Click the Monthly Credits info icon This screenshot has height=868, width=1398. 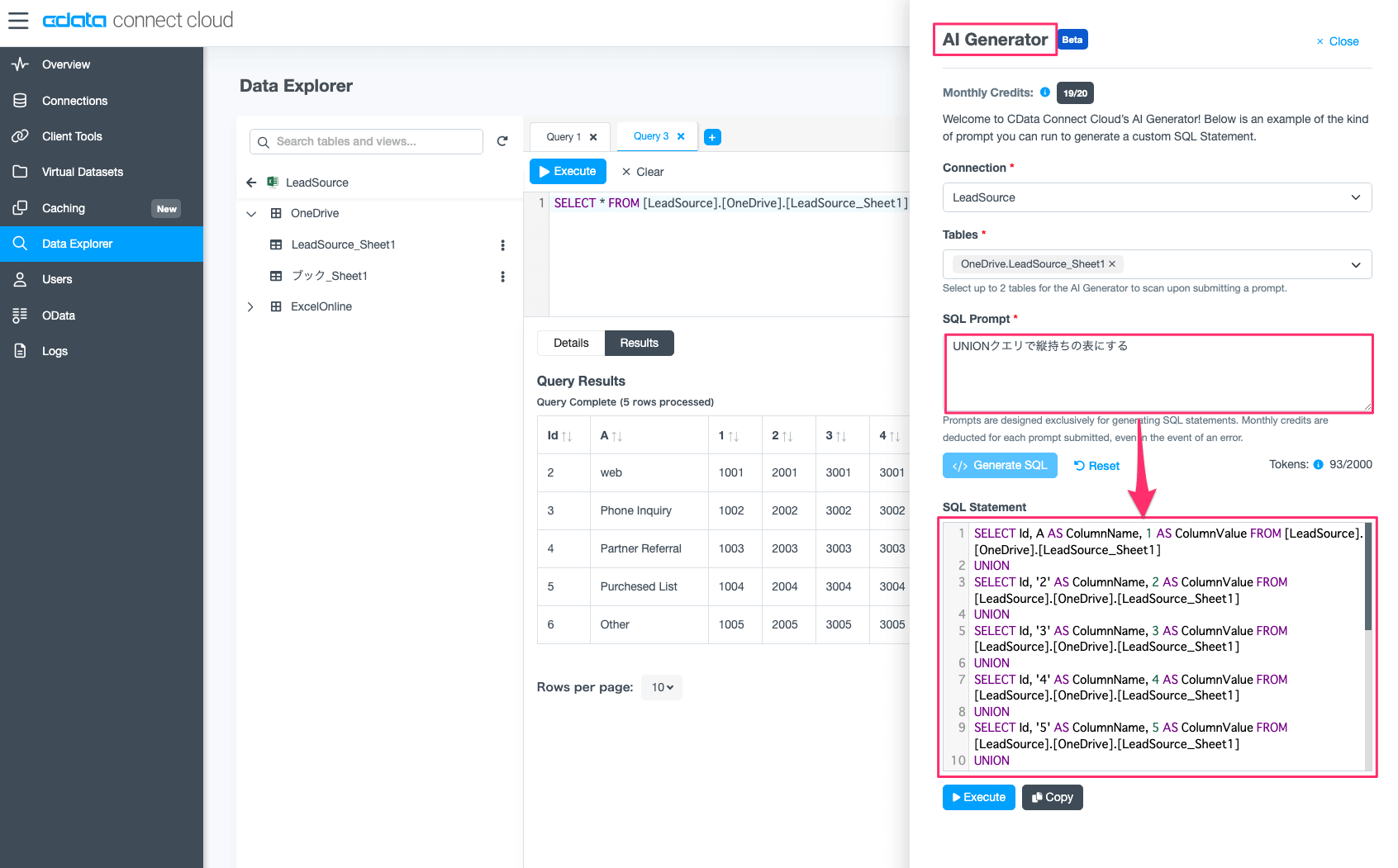pyautogui.click(x=1045, y=92)
